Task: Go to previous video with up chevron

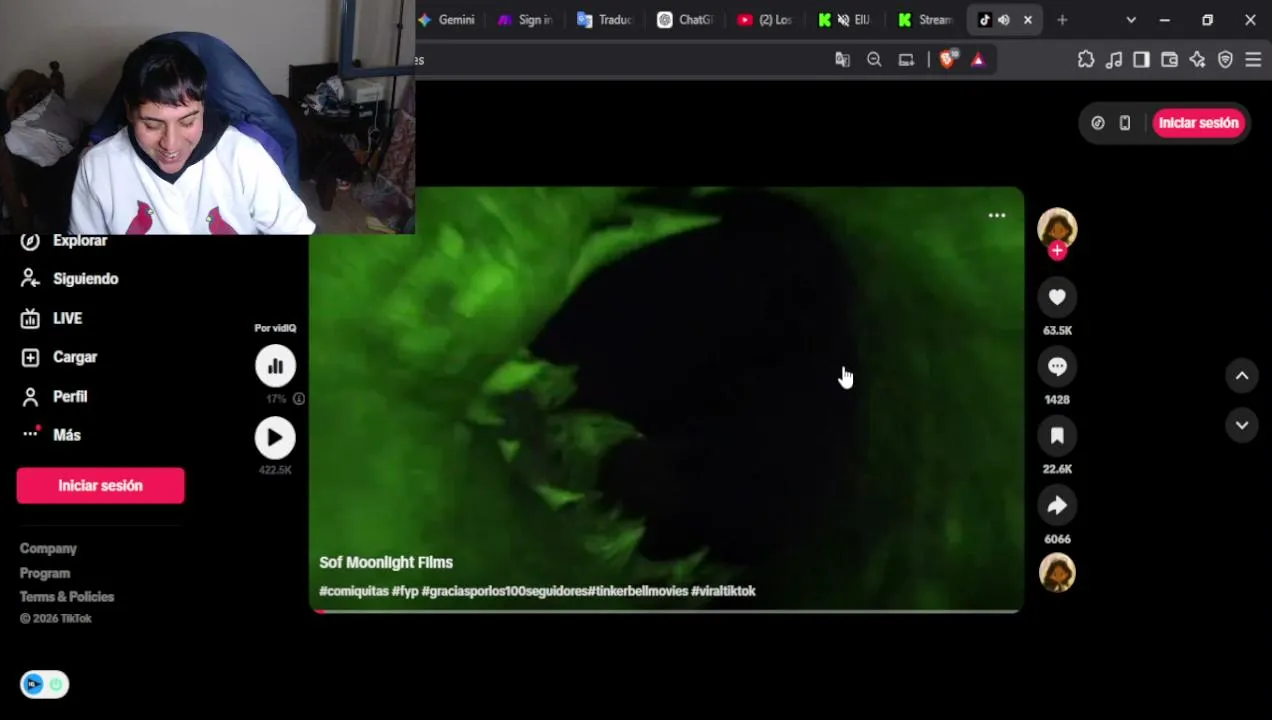Action: pyautogui.click(x=1241, y=376)
